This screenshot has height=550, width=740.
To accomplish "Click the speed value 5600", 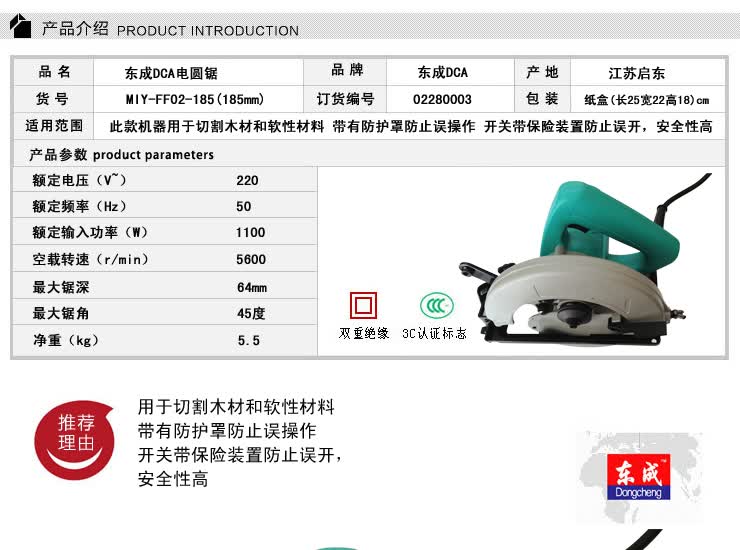I will [x=251, y=260].
